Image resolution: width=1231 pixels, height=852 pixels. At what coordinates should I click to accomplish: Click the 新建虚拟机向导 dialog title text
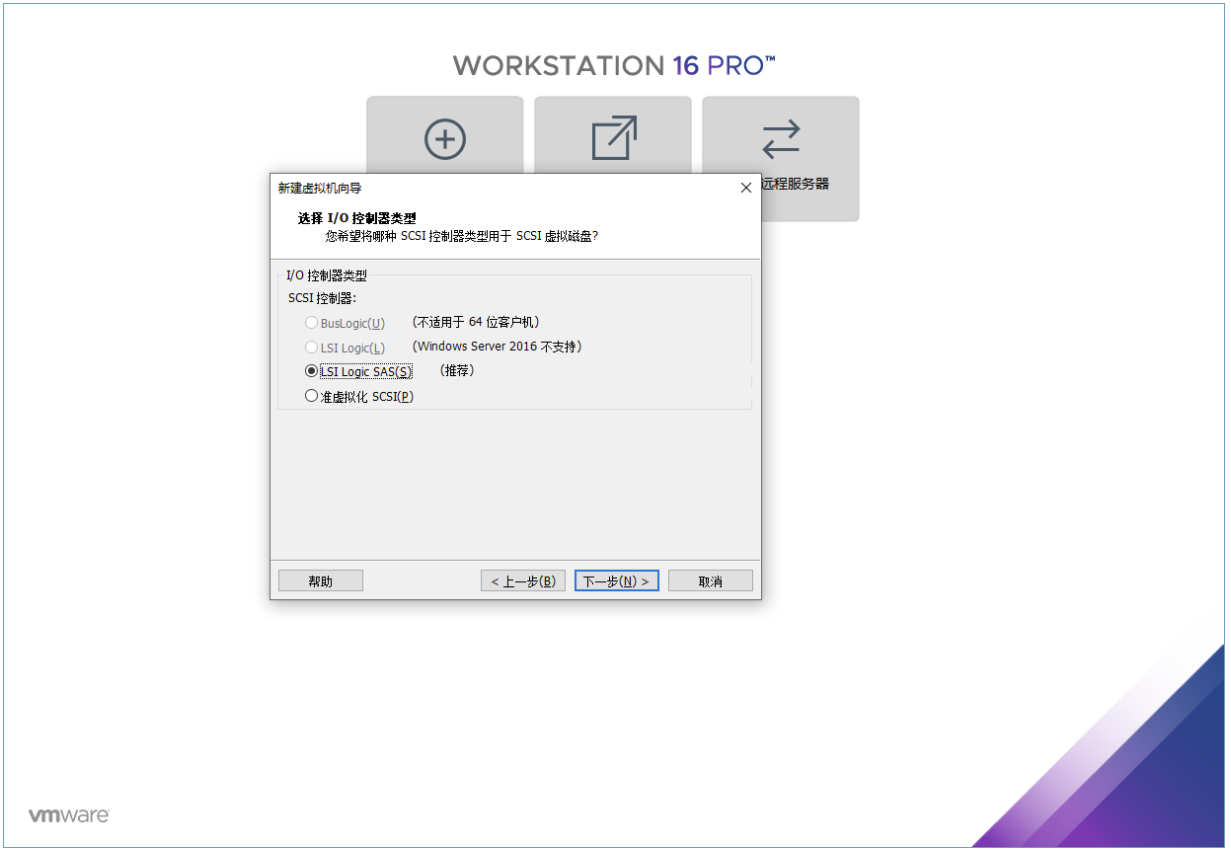pyautogui.click(x=320, y=188)
